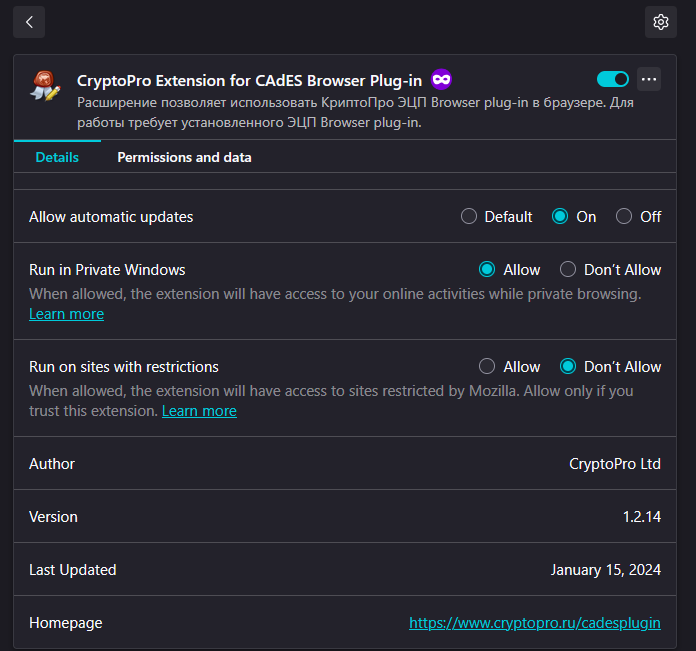Visit the cryptopro.ru homepage link

coord(535,622)
